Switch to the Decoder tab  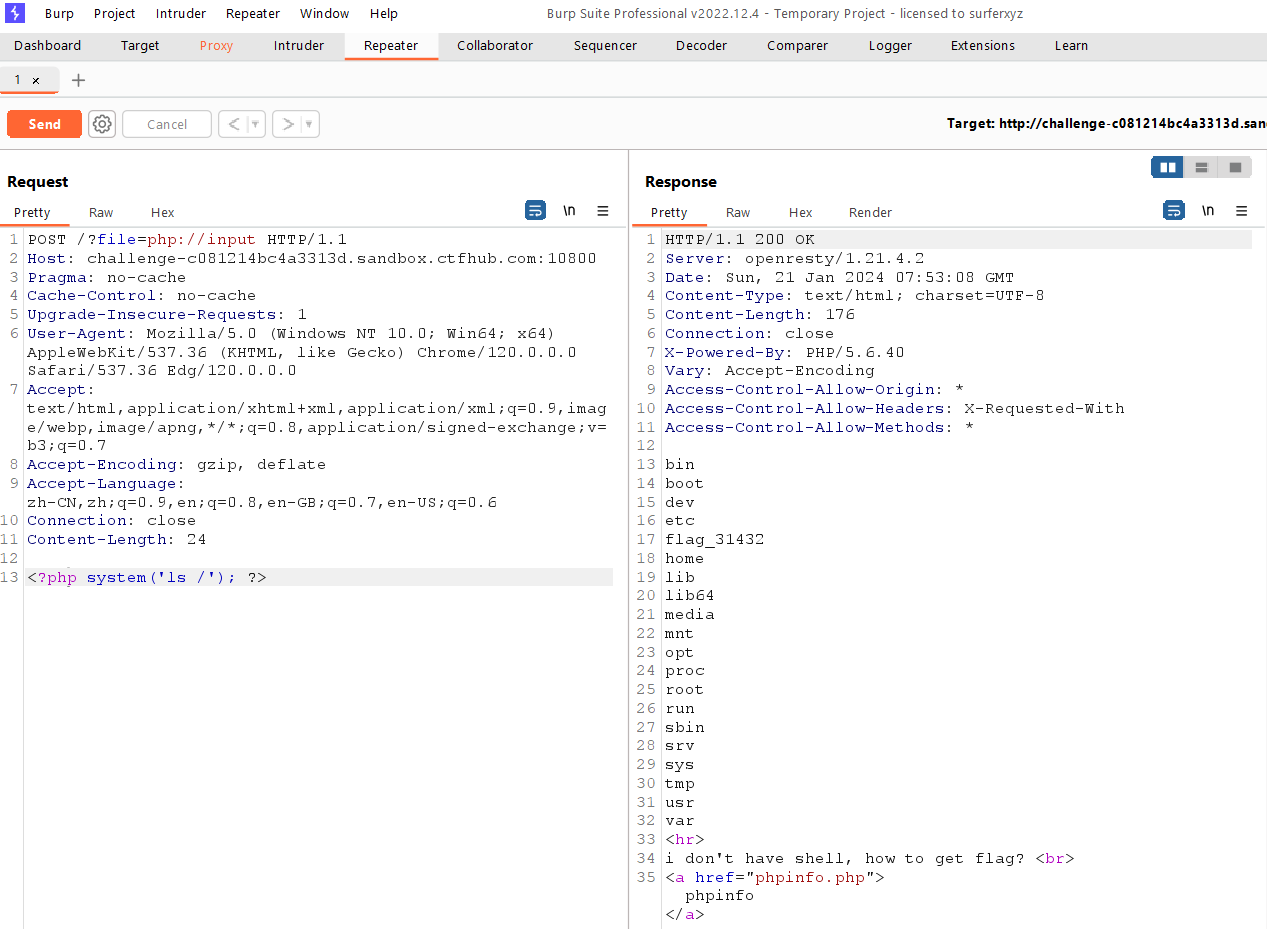[702, 46]
